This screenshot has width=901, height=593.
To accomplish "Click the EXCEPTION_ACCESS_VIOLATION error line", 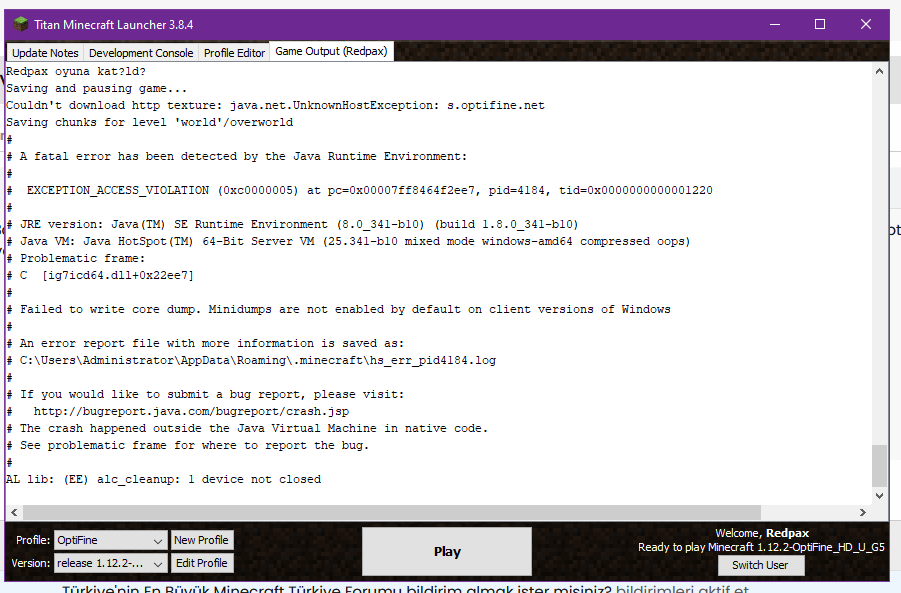I will pyautogui.click(x=360, y=190).
